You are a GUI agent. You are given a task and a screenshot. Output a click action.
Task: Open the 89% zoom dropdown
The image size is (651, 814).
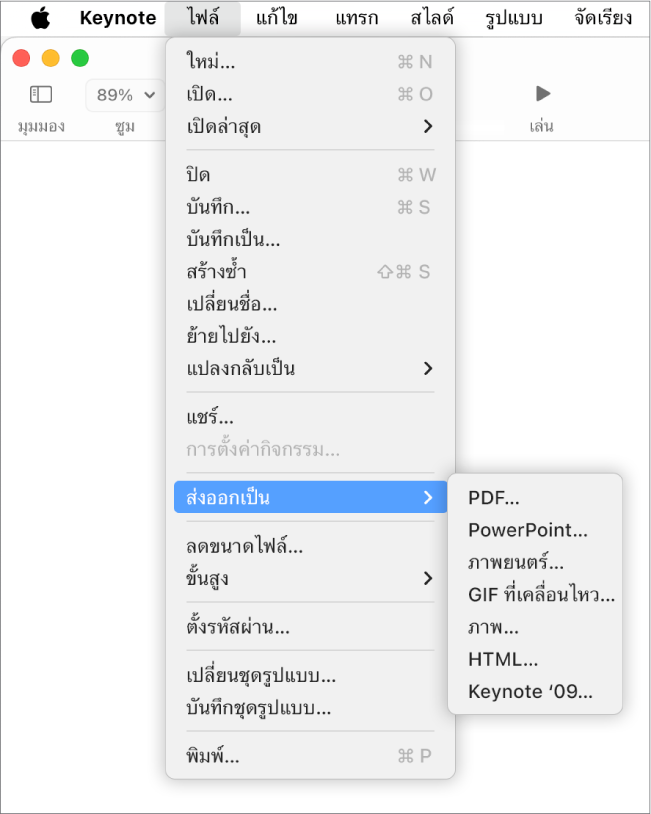click(125, 95)
